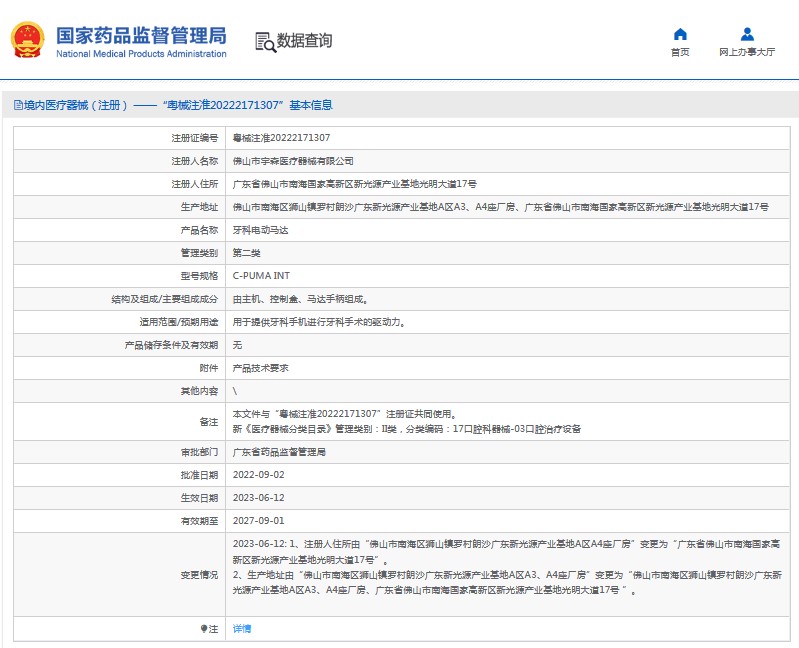Select date 2023-06-12 in 生效日期 row
The height and width of the screenshot is (648, 799).
pos(258,498)
